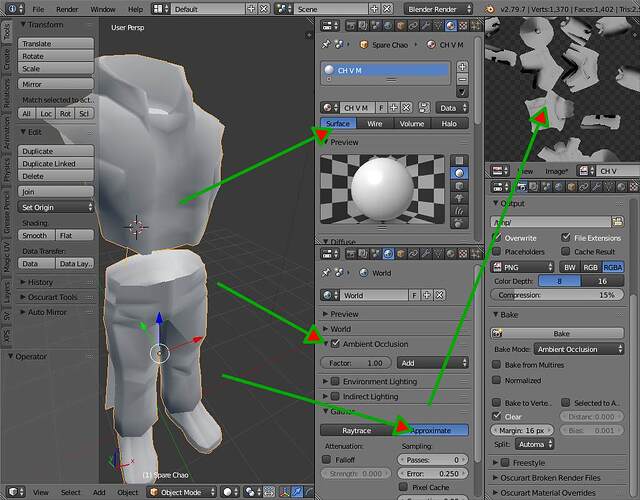Open Data link dropdown for material

(x=451, y=108)
